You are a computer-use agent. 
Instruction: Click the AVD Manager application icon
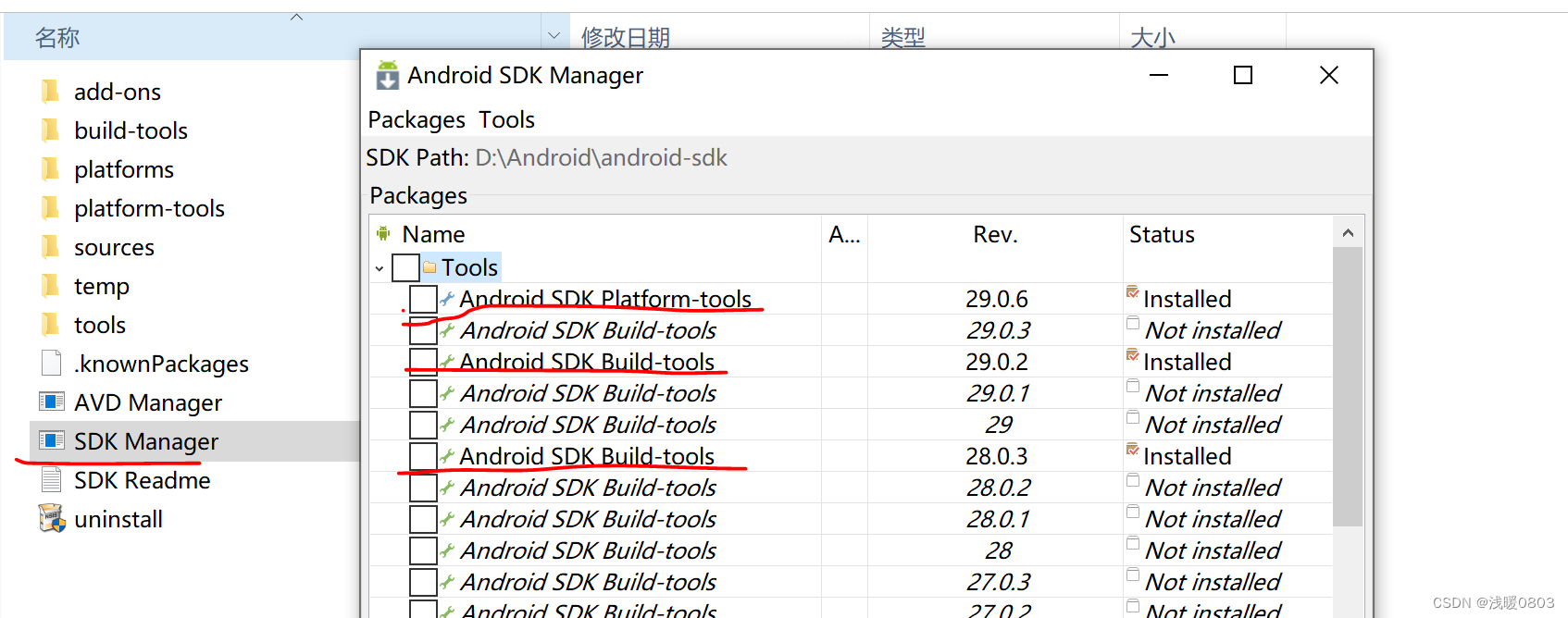pyautogui.click(x=52, y=402)
